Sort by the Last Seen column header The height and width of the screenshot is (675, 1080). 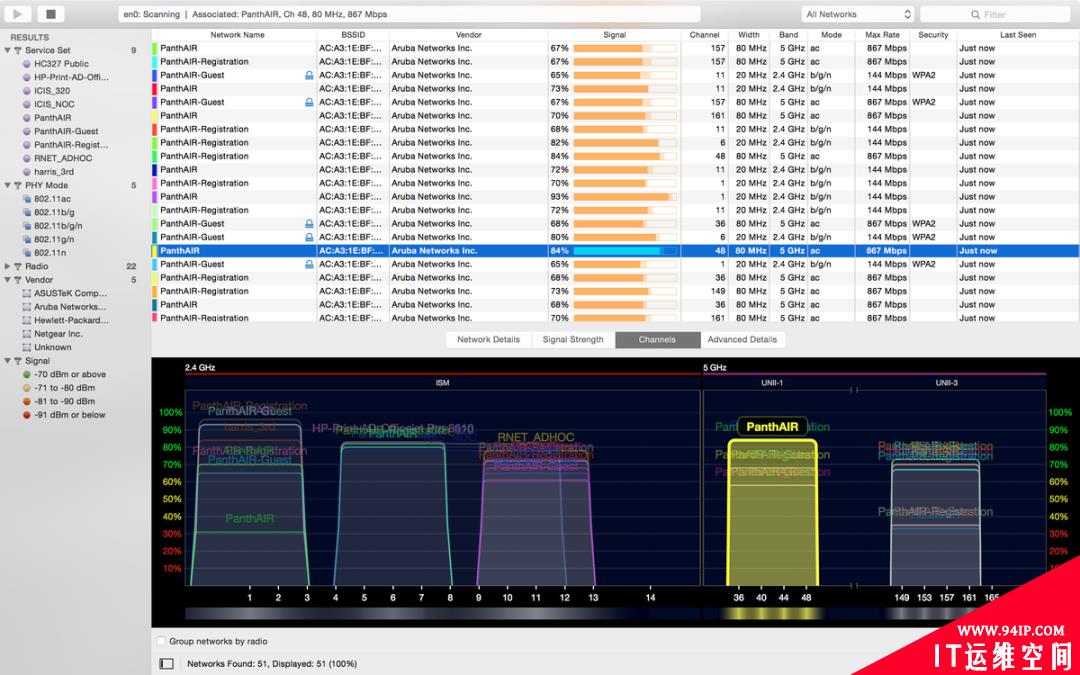click(x=1018, y=34)
